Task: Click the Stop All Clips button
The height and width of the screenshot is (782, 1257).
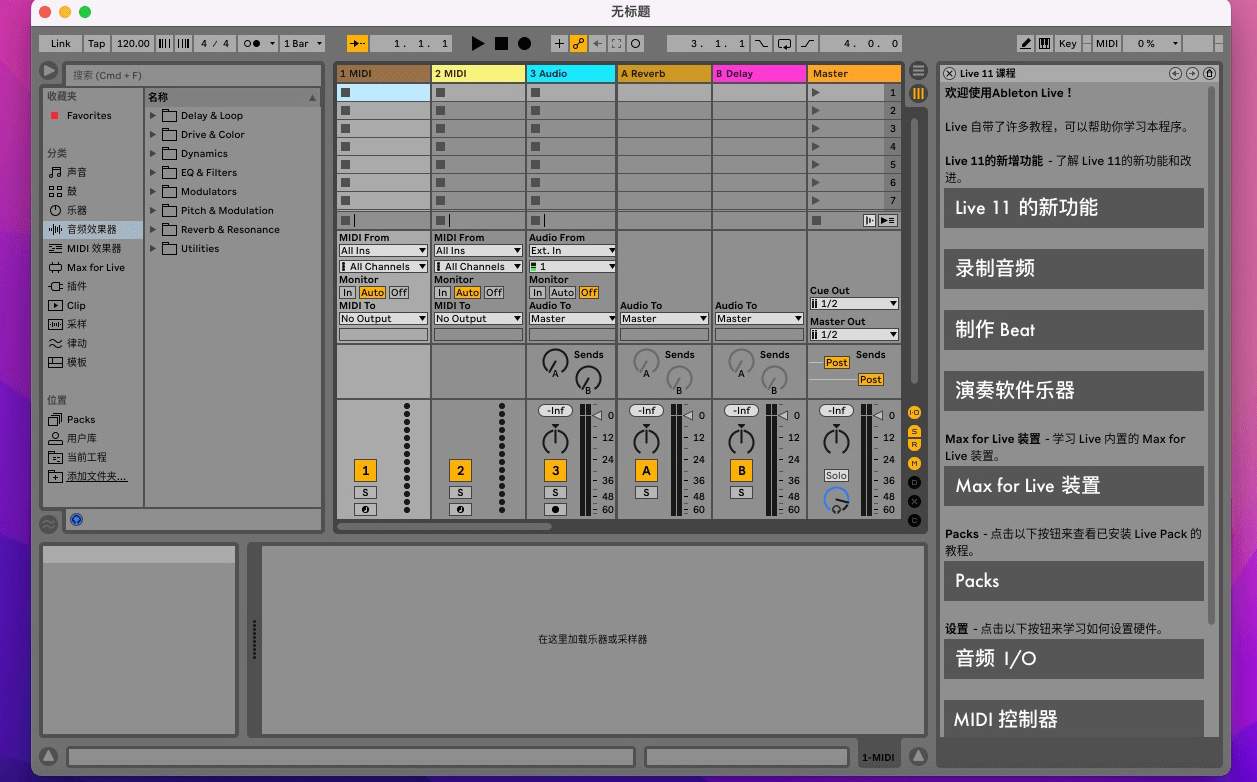Action: tap(816, 220)
